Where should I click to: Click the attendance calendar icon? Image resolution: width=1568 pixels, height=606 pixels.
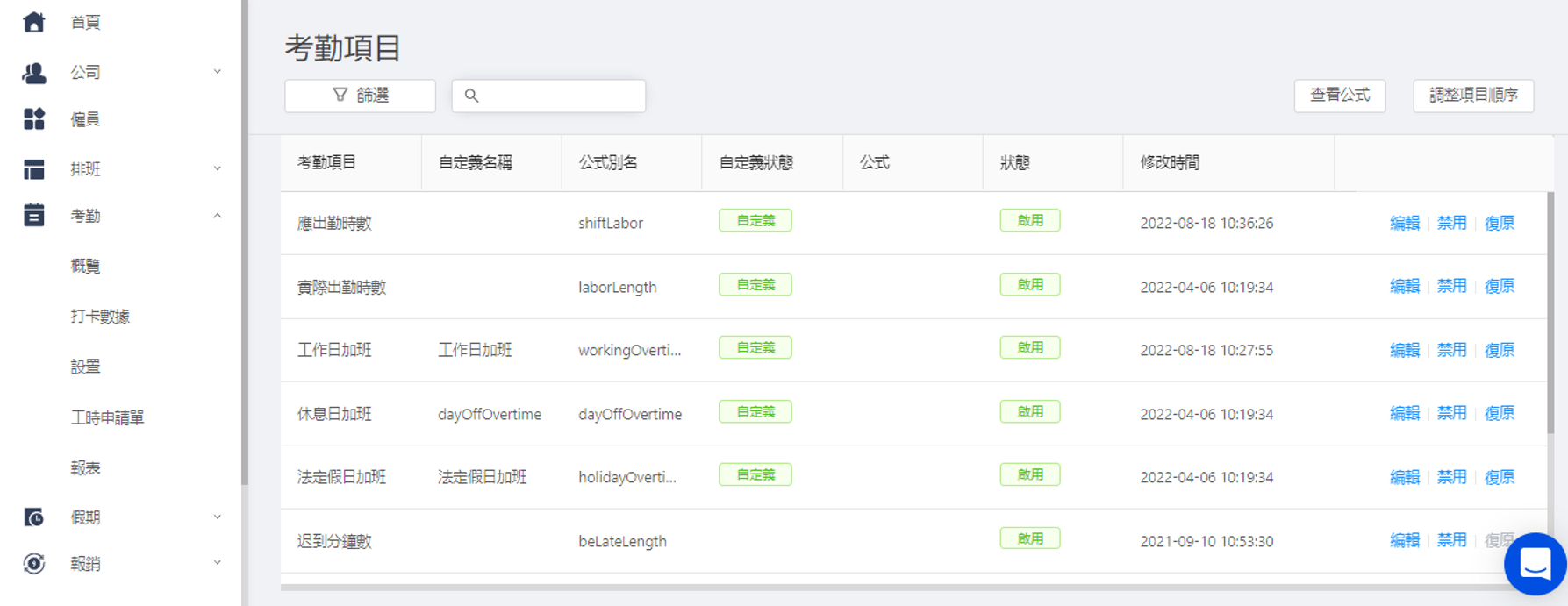(x=33, y=216)
